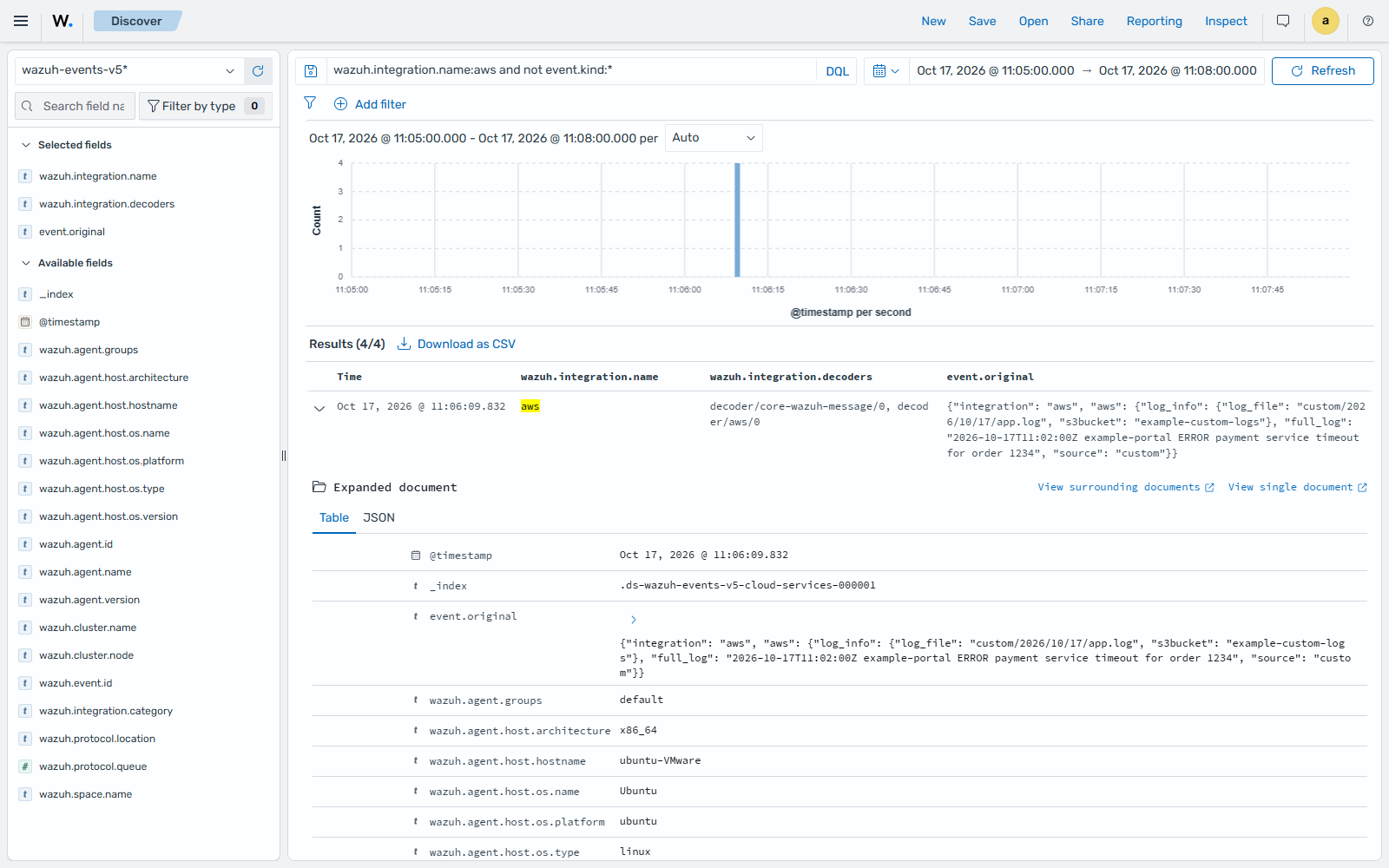Click the Wazuh logo home icon
Screen dimensions: 1389x868
63,21
